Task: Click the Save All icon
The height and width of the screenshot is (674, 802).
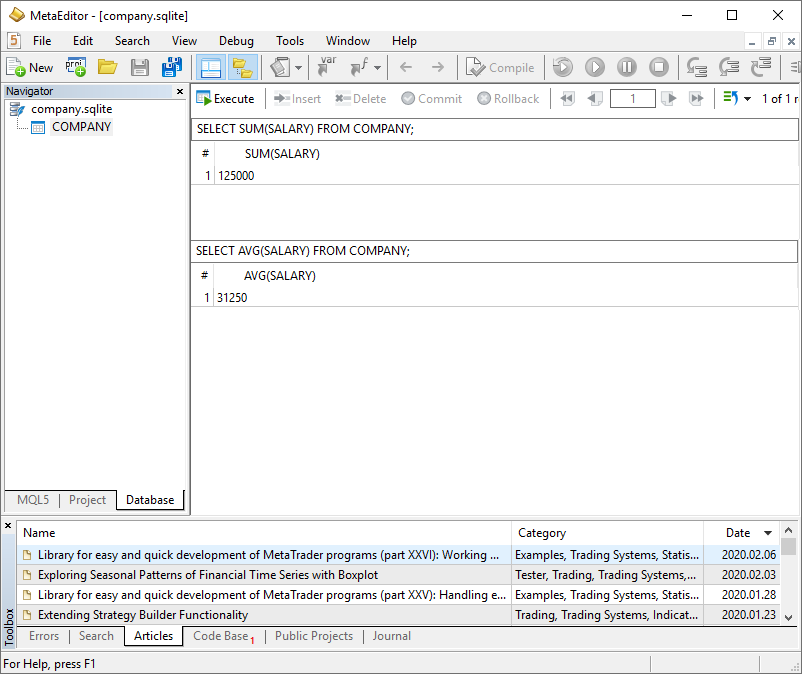Action: tap(171, 68)
